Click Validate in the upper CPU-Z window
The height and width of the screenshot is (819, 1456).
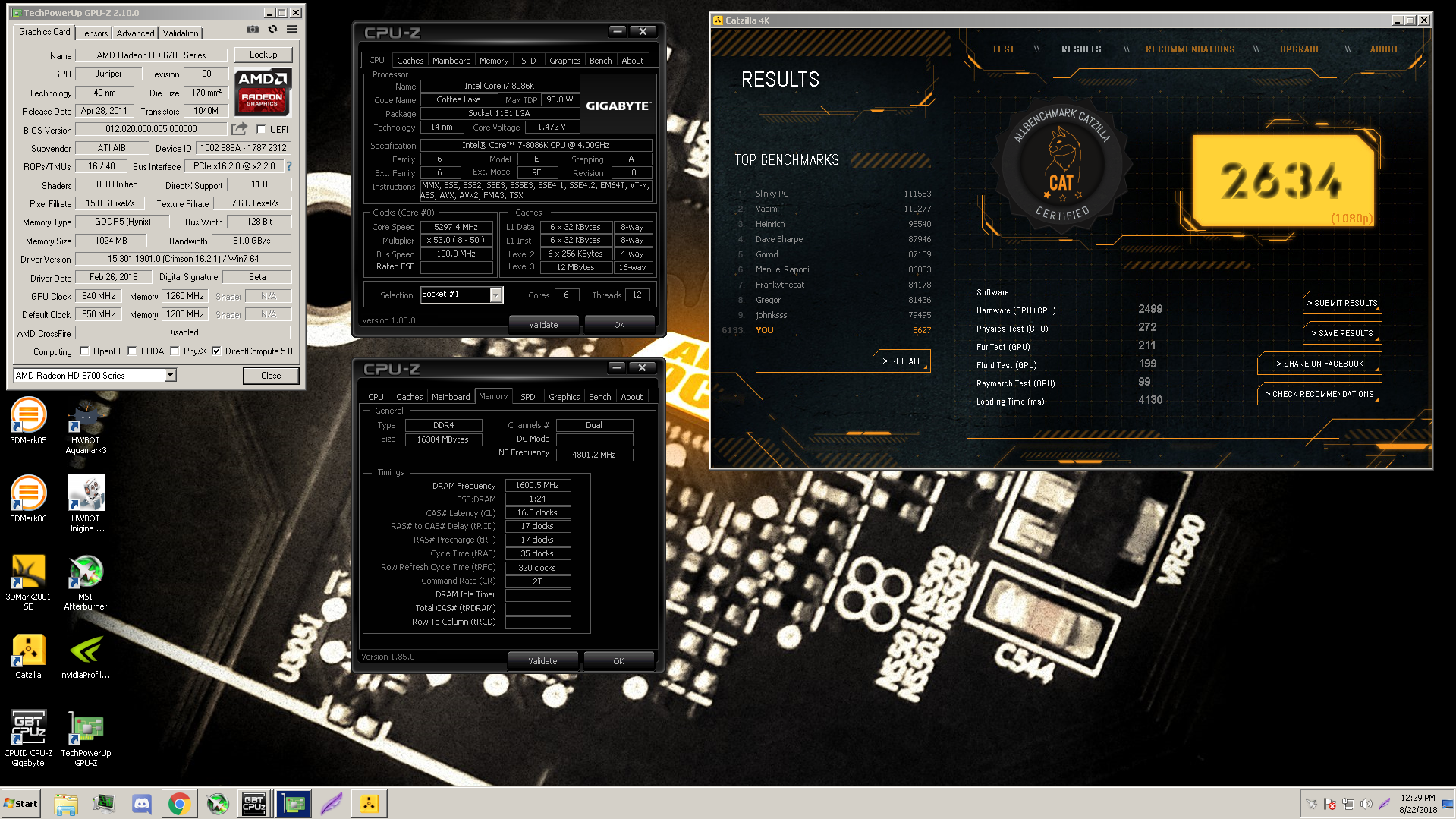[x=543, y=324]
